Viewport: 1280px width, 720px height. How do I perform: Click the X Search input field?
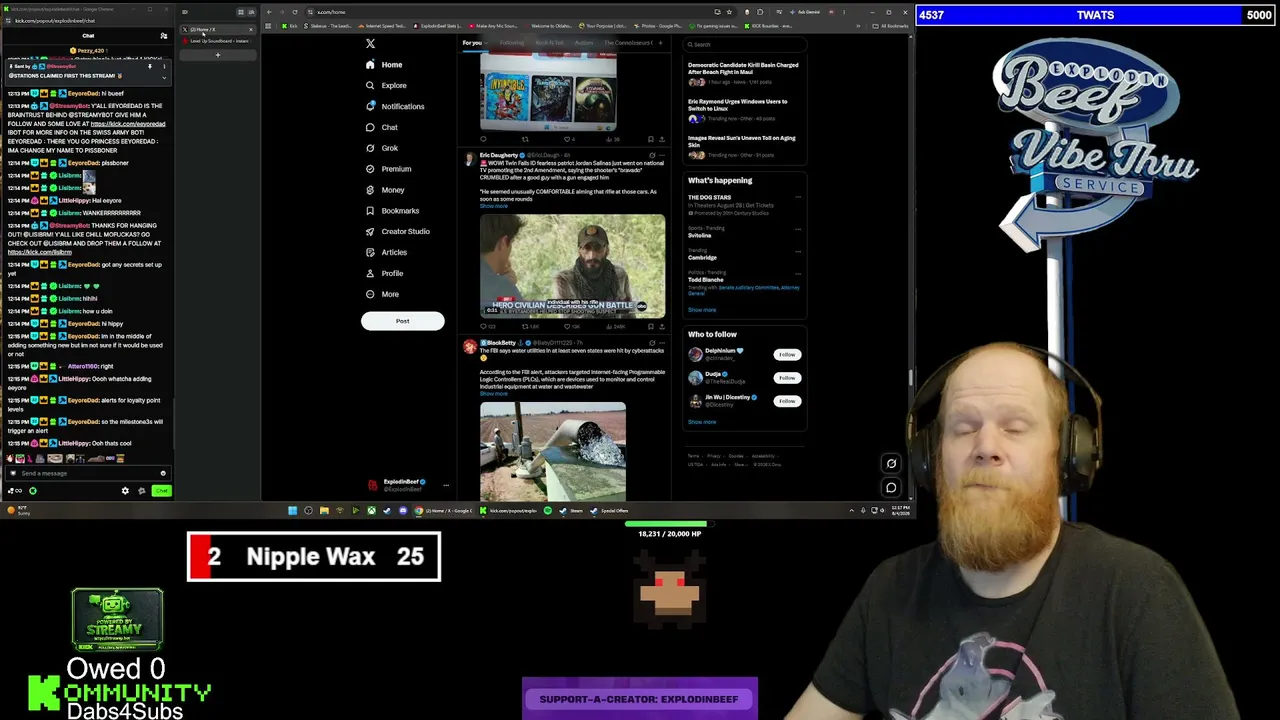(745, 44)
